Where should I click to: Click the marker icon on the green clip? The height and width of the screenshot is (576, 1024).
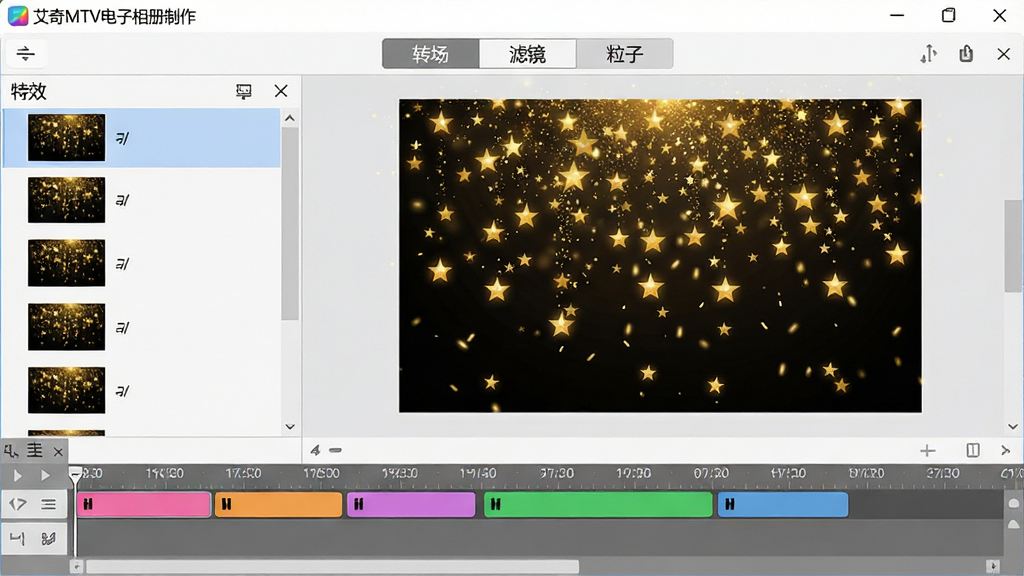[x=496, y=504]
